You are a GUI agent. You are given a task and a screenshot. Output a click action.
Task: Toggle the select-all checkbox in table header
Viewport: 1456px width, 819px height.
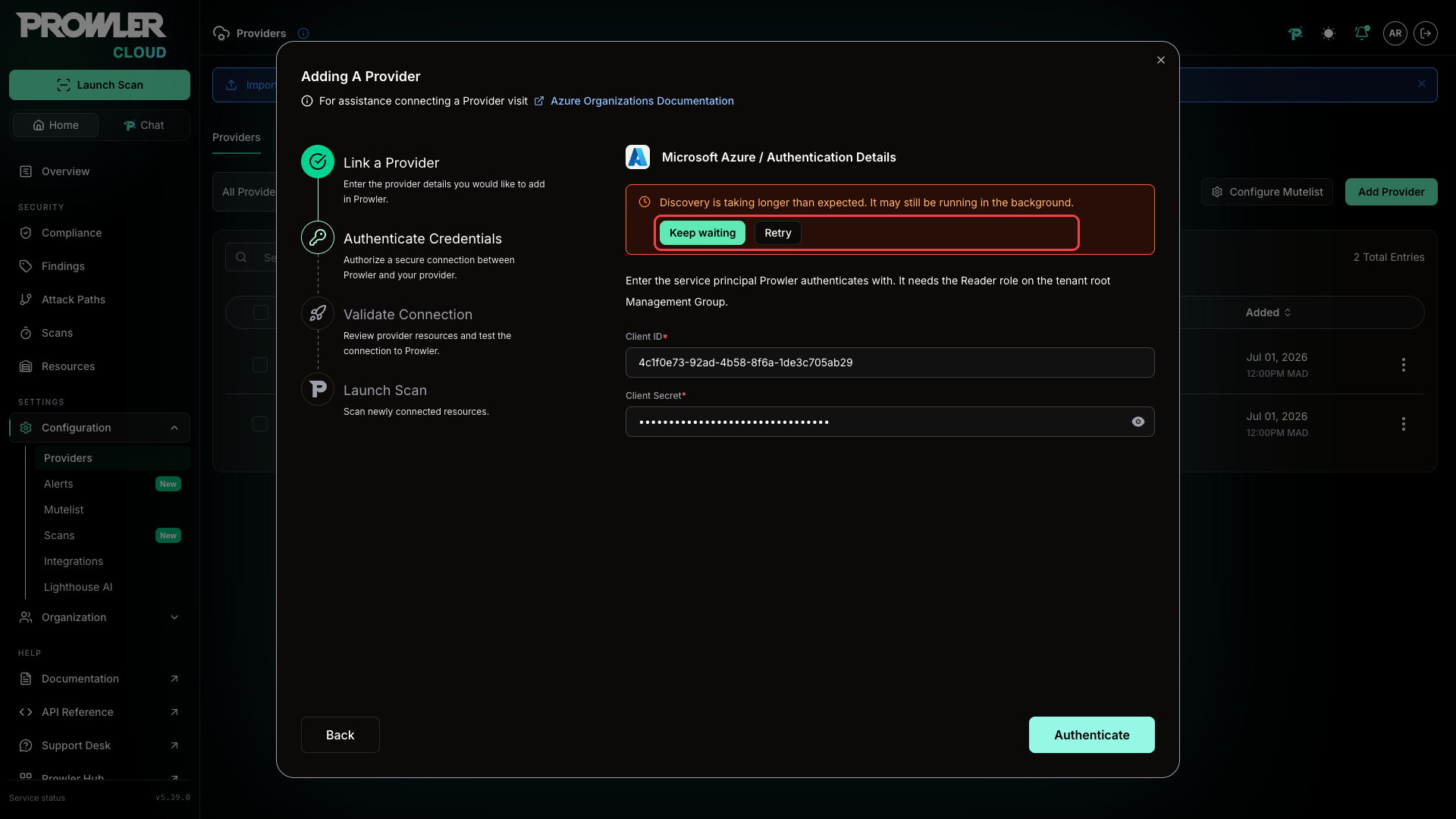tap(261, 312)
